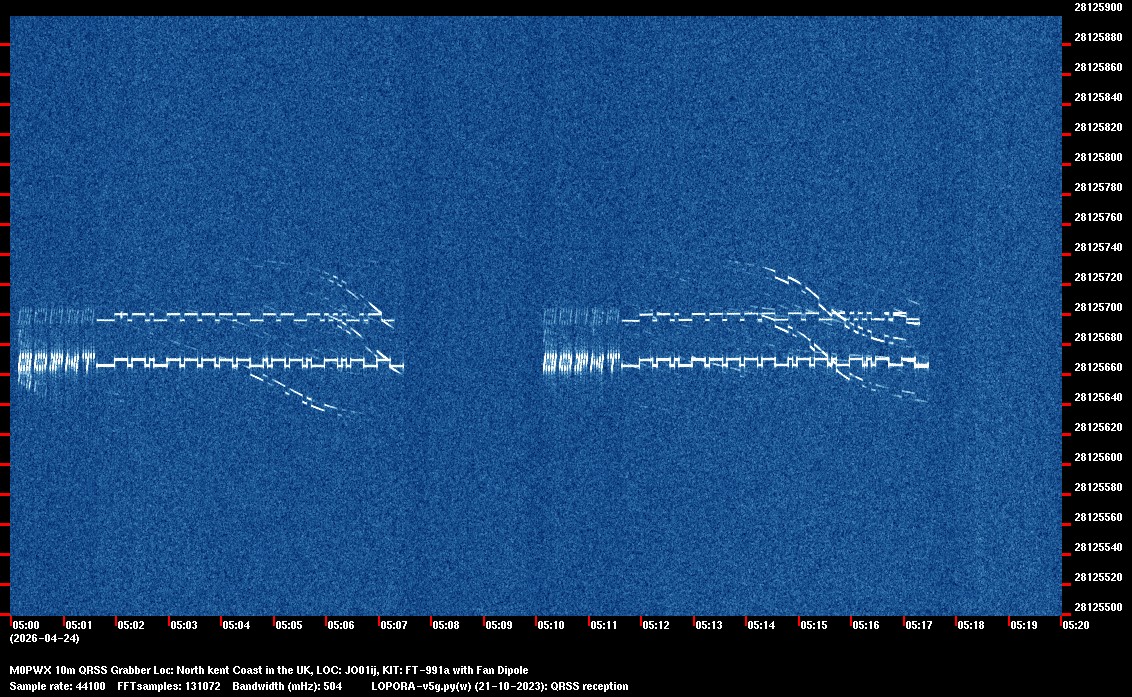Click frequency label 28125800
Viewport: 1132px width, 697px height.
(x=1098, y=157)
